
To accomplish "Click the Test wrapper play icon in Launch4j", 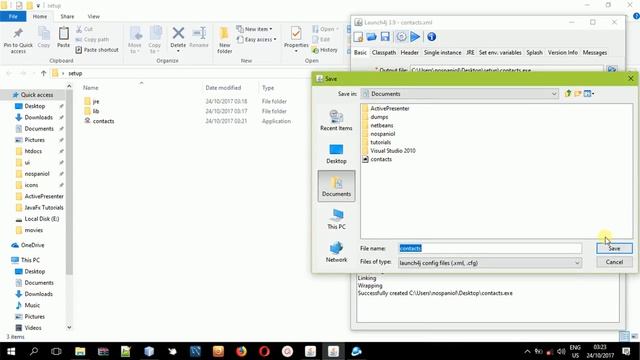I will (x=415, y=37).
